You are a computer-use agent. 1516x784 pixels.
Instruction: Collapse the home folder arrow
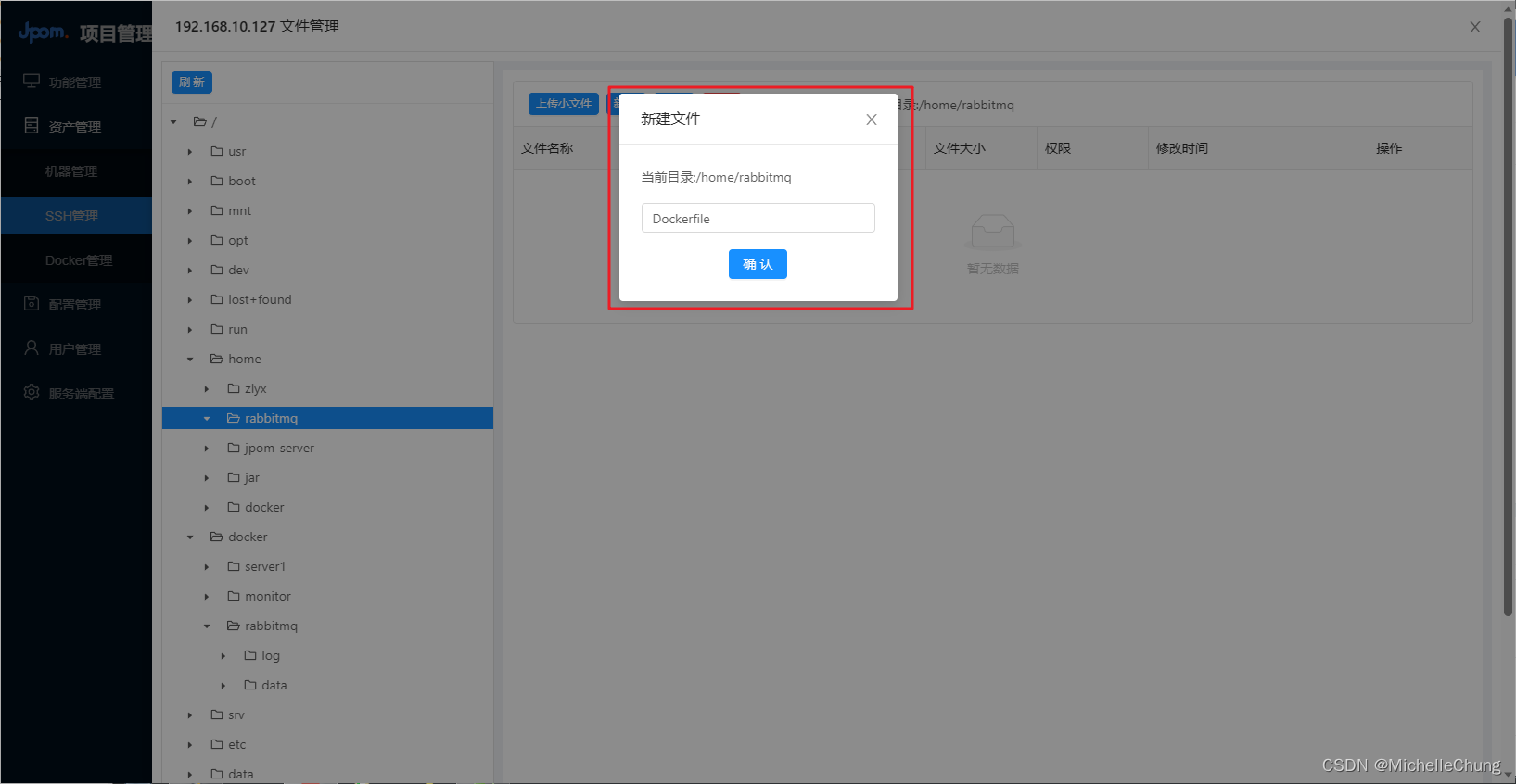coord(190,360)
